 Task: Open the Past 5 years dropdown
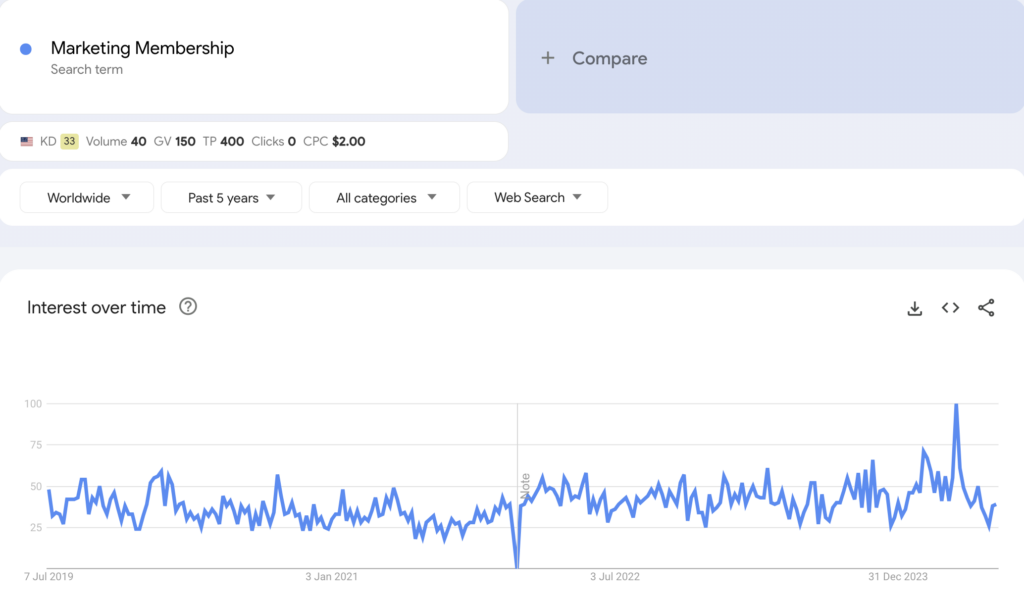tap(231, 198)
